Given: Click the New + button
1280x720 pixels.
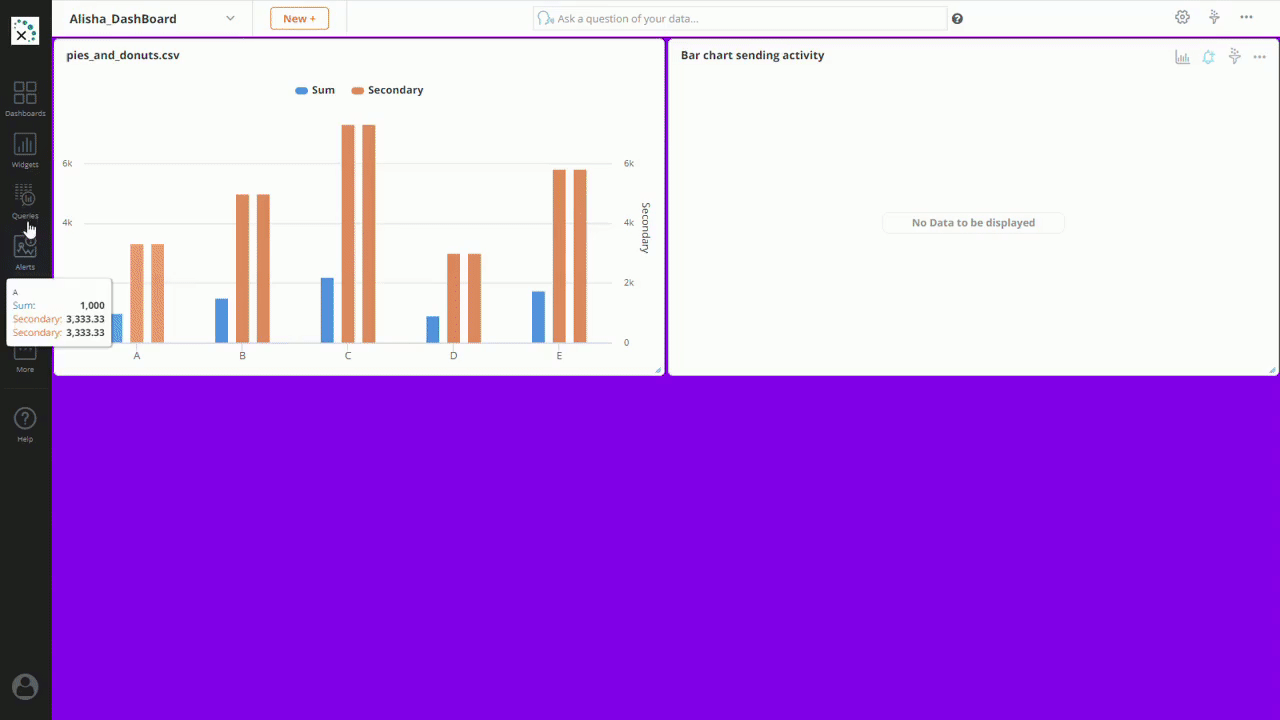Looking at the screenshot, I should pos(299,18).
